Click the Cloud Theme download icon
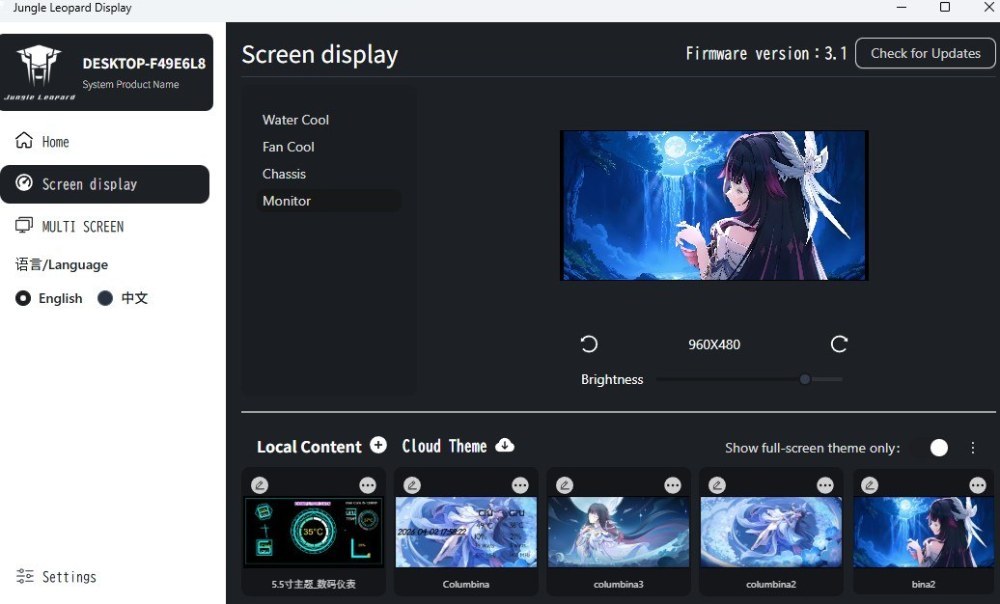 tap(504, 445)
